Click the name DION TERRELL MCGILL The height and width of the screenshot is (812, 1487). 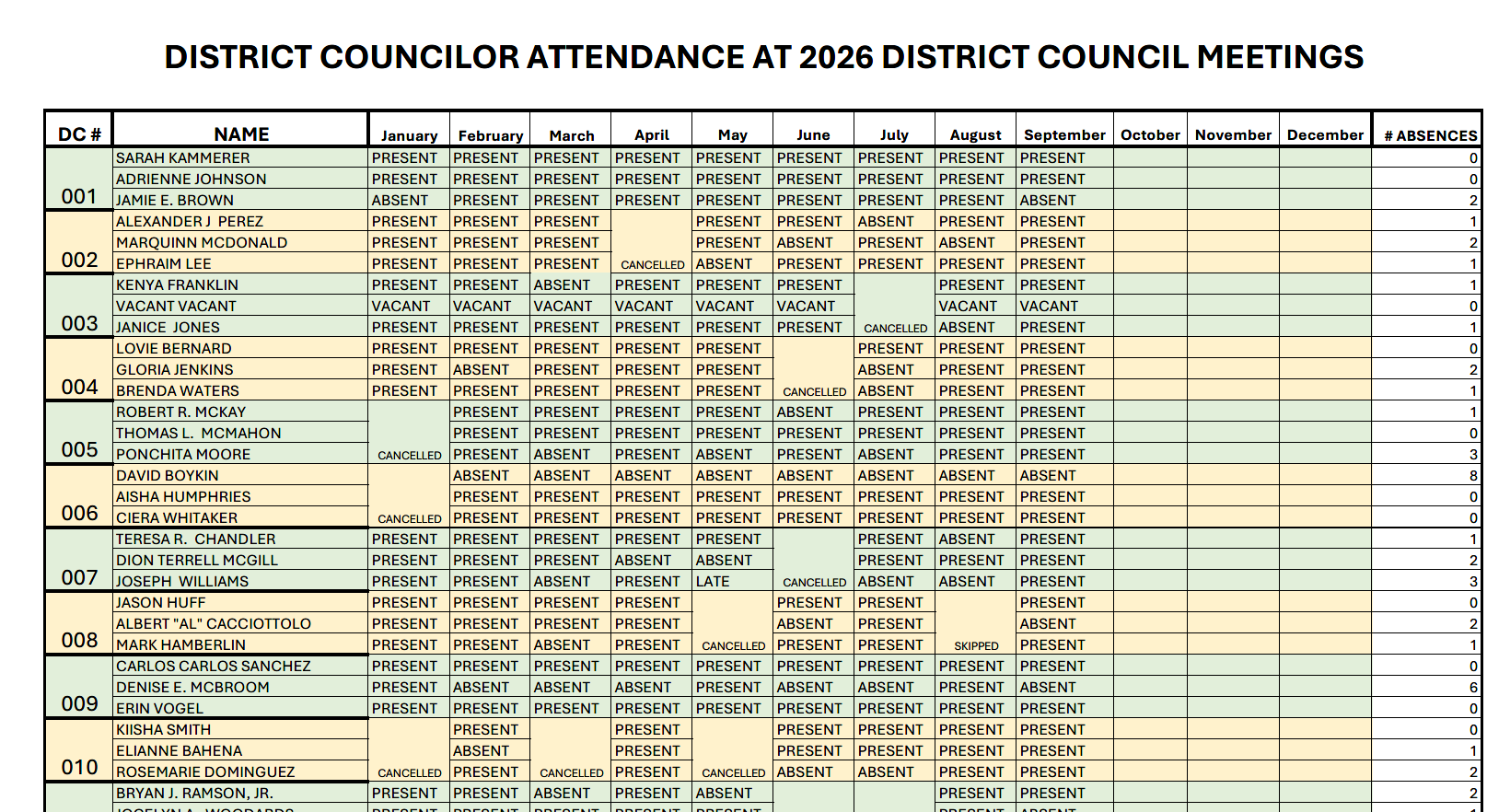click(x=197, y=561)
